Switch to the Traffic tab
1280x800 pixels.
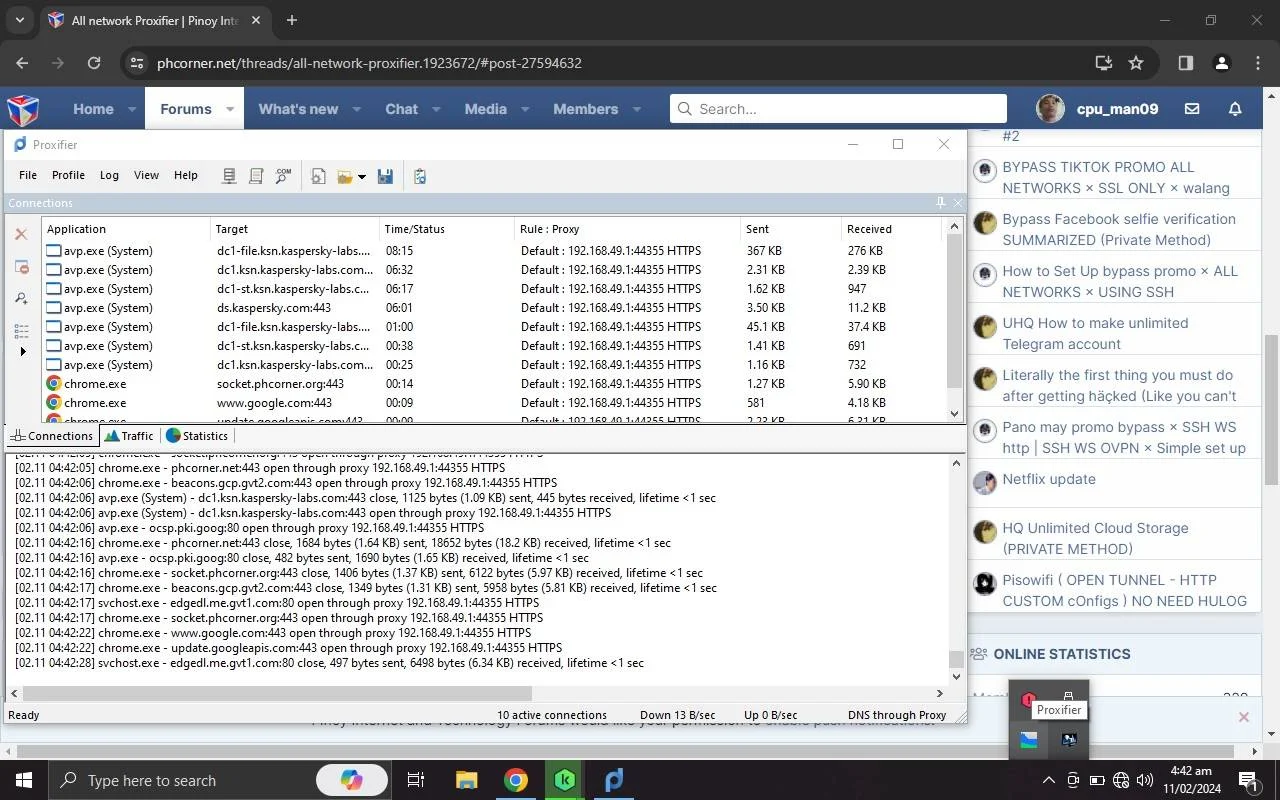pos(129,436)
